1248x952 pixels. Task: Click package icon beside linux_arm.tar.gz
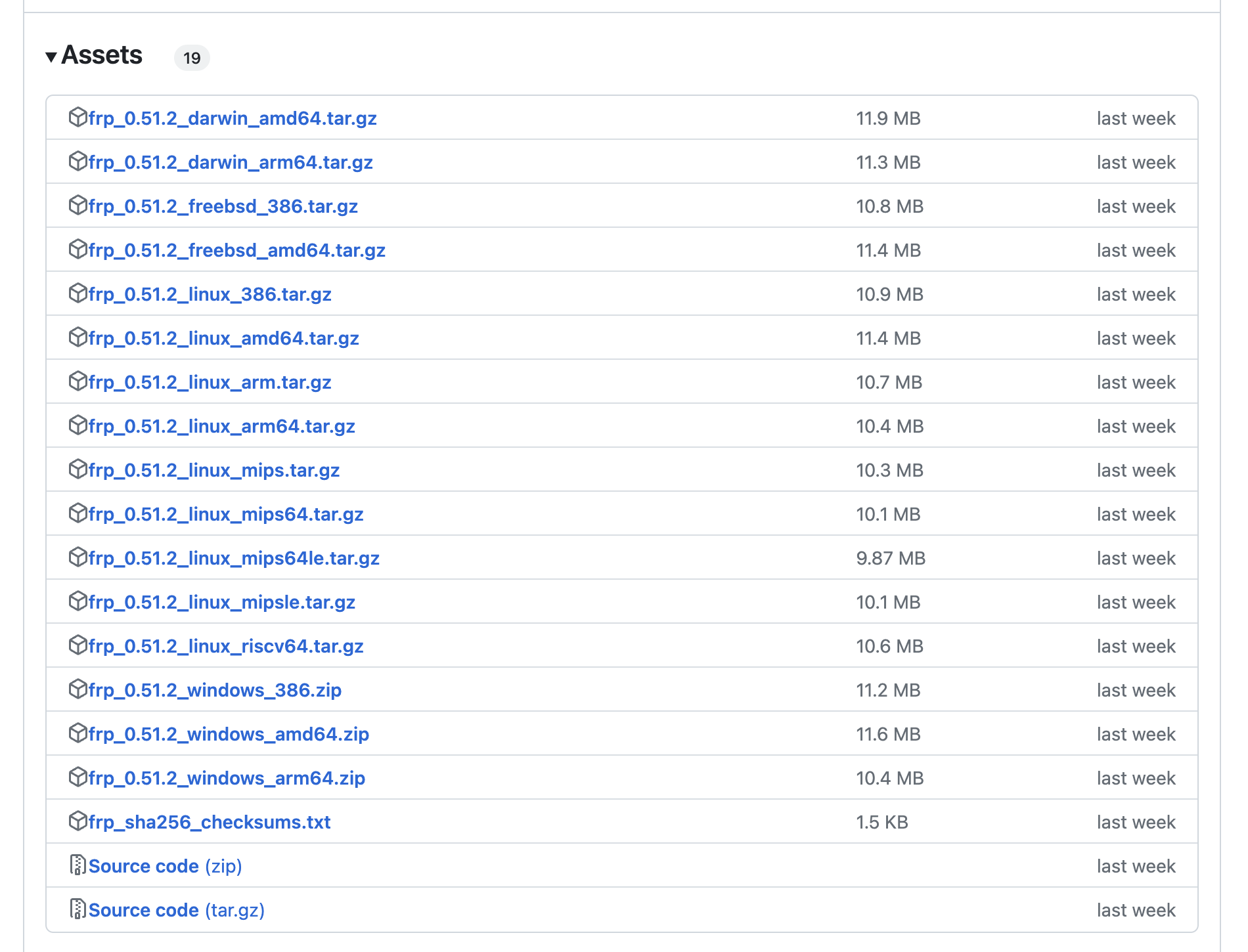tap(78, 381)
